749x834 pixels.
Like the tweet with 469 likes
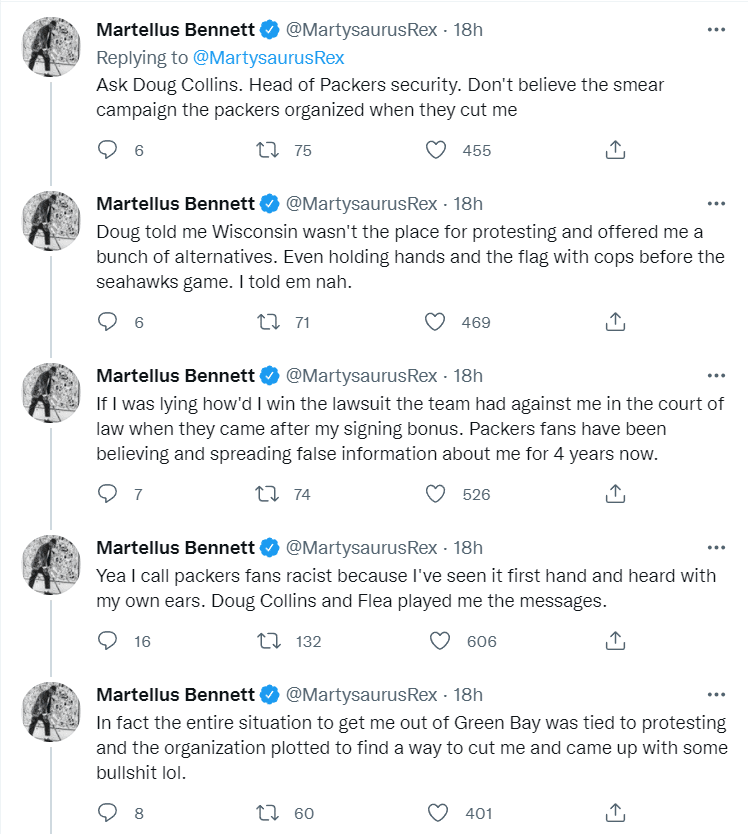(436, 322)
